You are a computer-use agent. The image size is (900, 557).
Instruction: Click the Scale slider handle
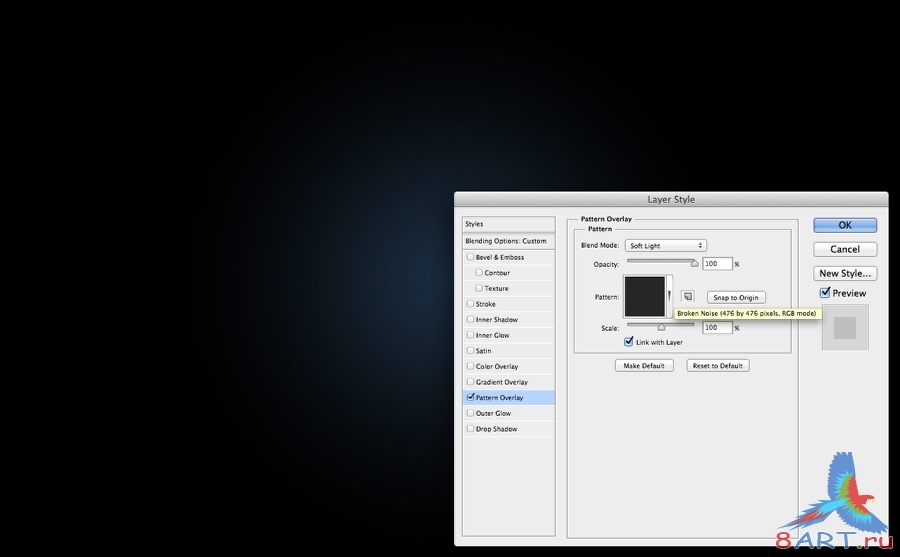coord(661,327)
